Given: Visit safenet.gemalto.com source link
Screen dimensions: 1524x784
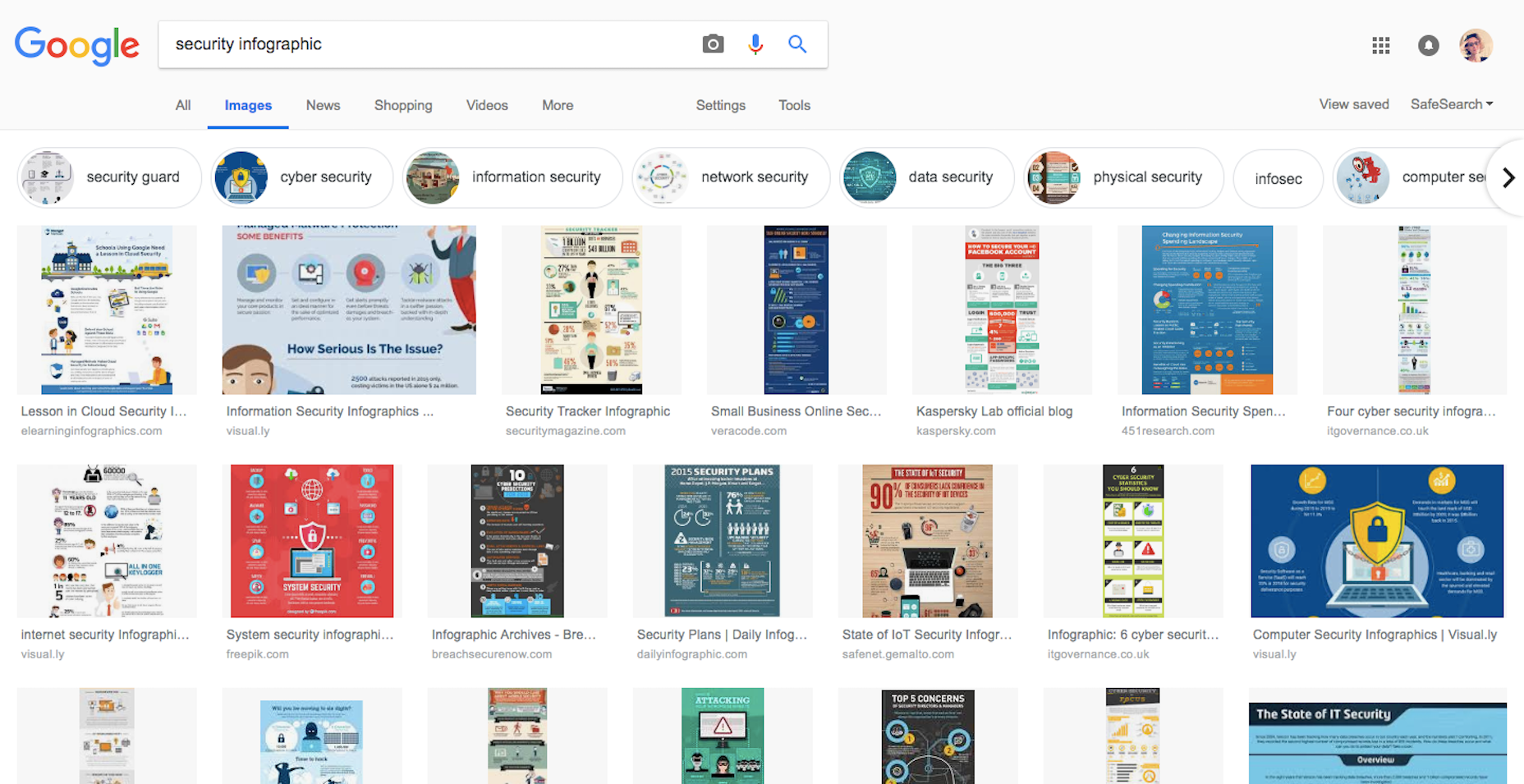Looking at the screenshot, I should coord(898,654).
